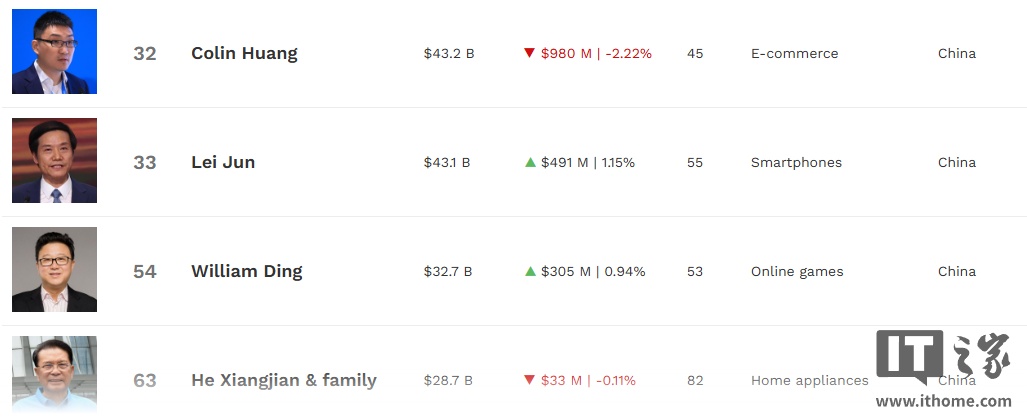Click the Smartphones industry label
1027x420 pixels.
coord(796,162)
